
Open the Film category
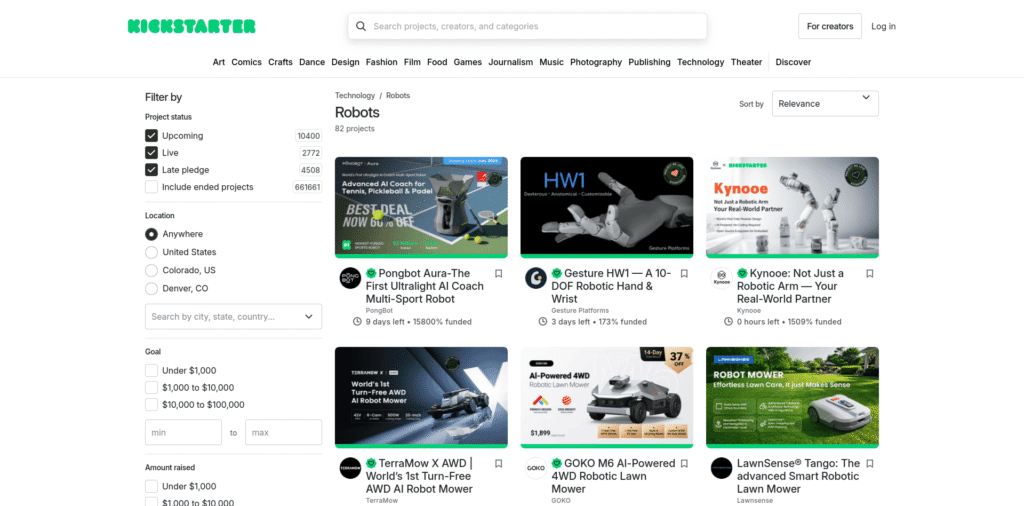[x=412, y=62]
